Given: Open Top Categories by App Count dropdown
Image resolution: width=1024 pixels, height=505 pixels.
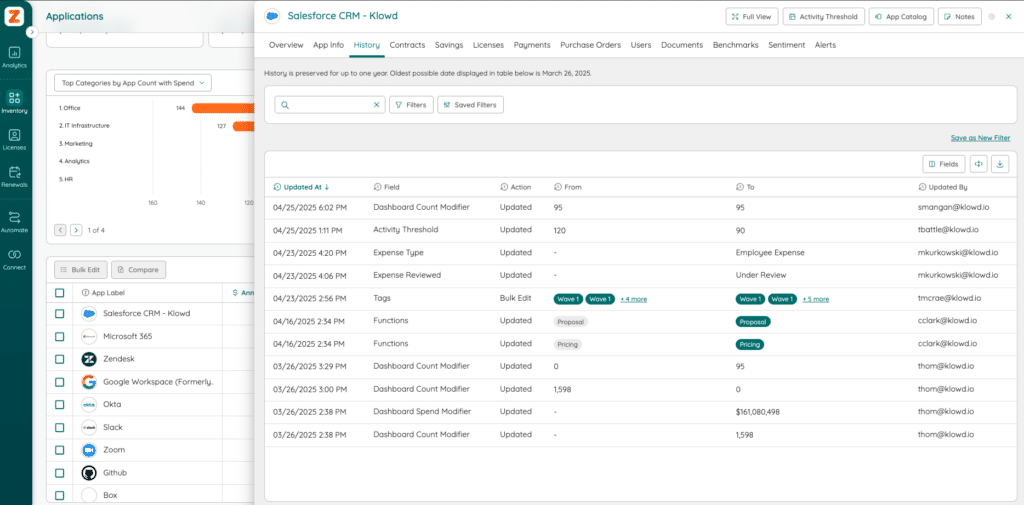Looking at the screenshot, I should click(x=133, y=83).
